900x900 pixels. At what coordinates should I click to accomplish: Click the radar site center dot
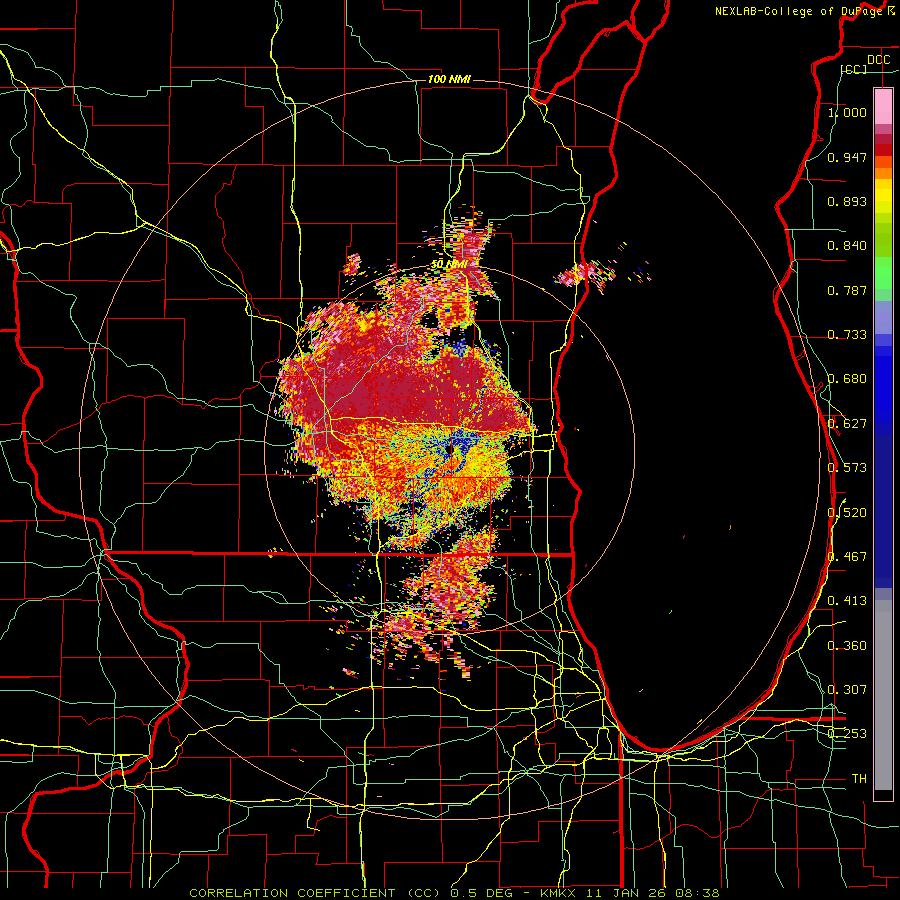point(449,449)
